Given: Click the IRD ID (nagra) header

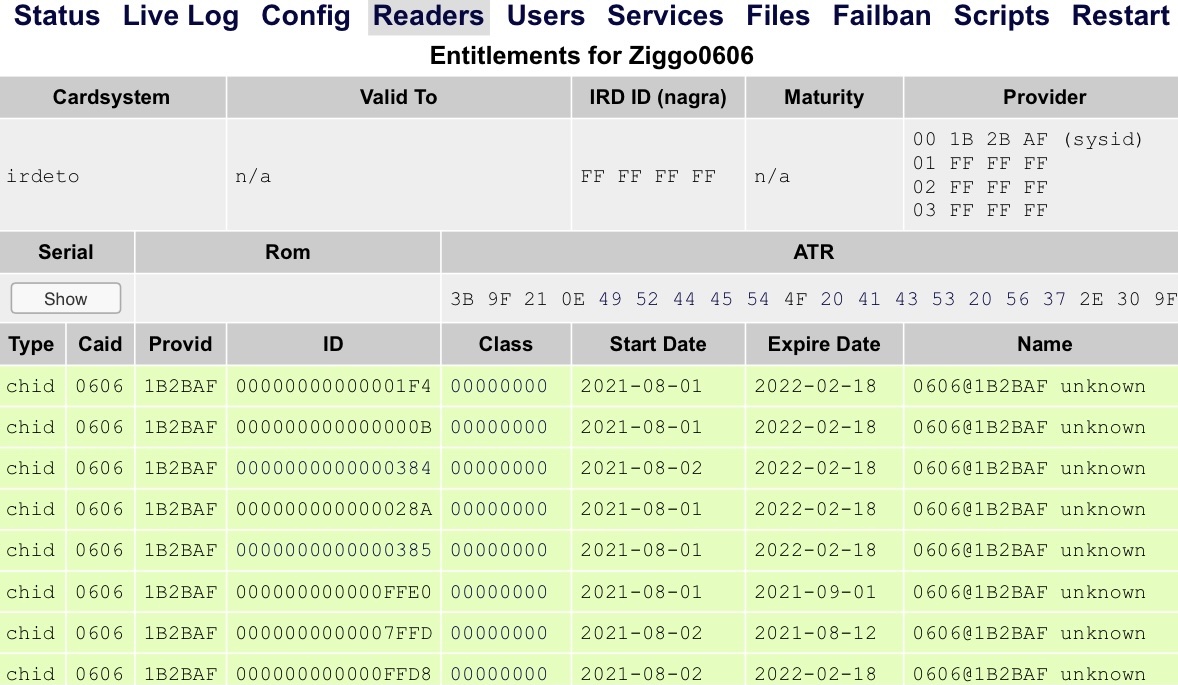Looking at the screenshot, I should 657,97.
